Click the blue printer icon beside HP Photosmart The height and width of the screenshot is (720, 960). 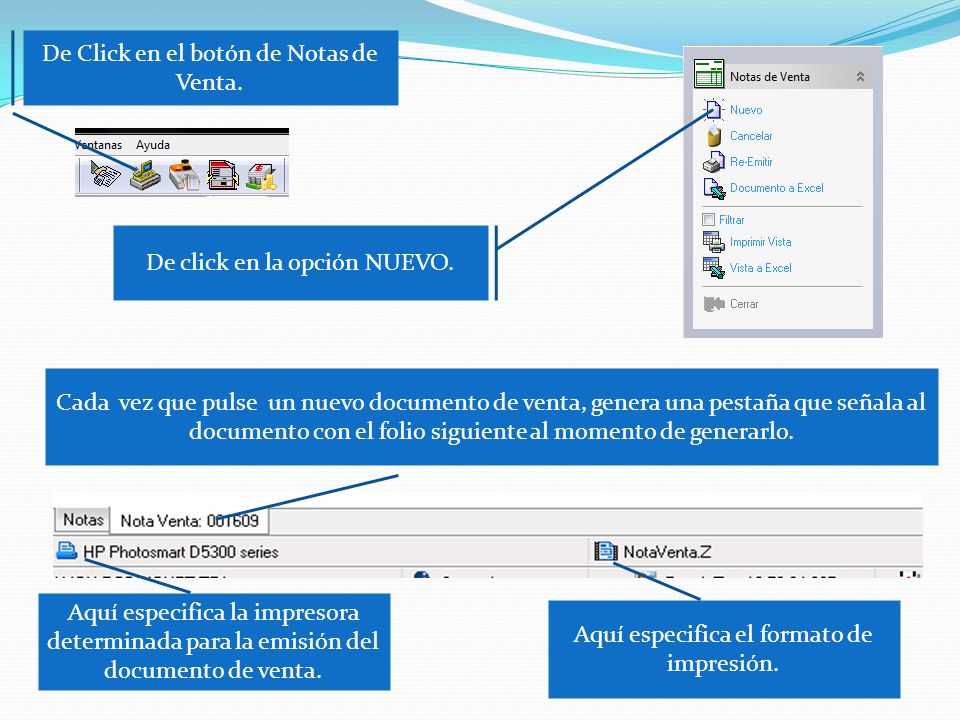pyautogui.click(x=66, y=551)
